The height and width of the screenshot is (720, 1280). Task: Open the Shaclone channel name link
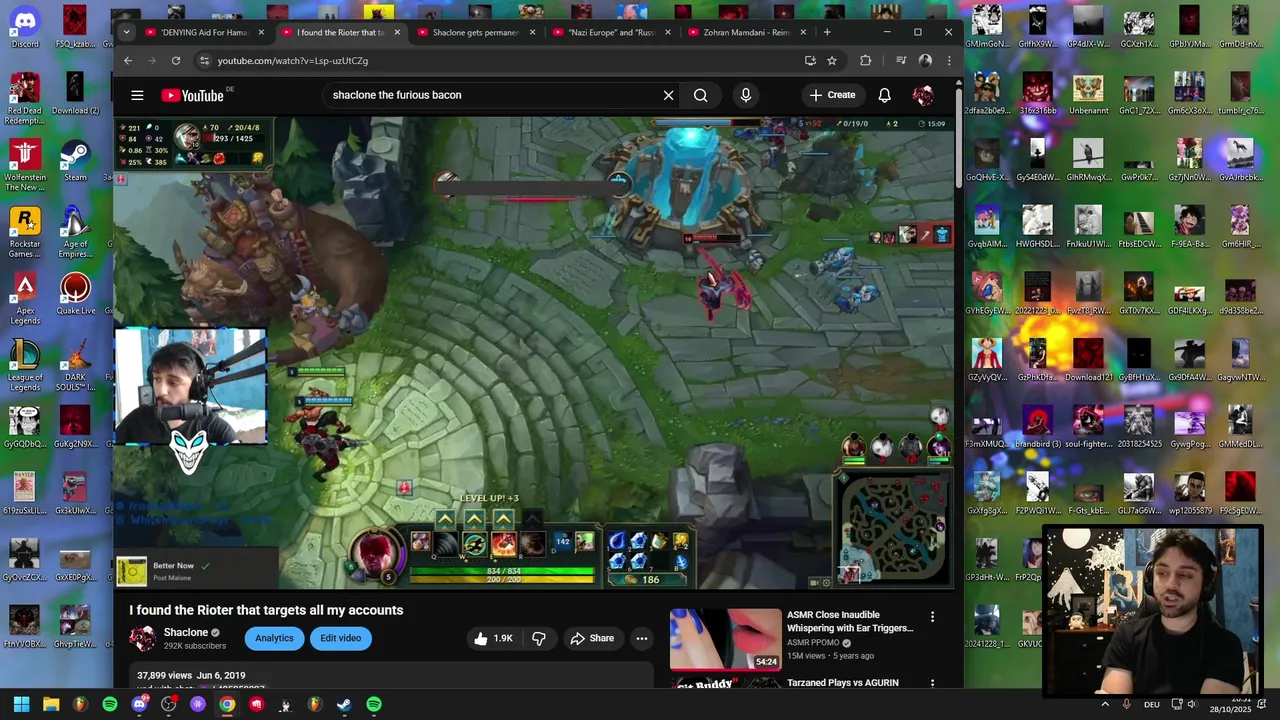coord(186,632)
